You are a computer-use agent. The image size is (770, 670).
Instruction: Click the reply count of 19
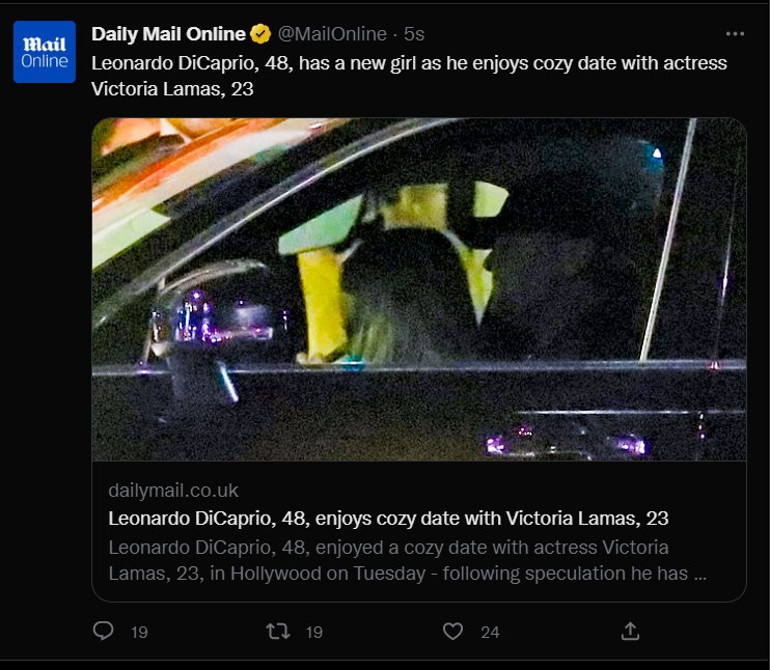click(x=139, y=632)
